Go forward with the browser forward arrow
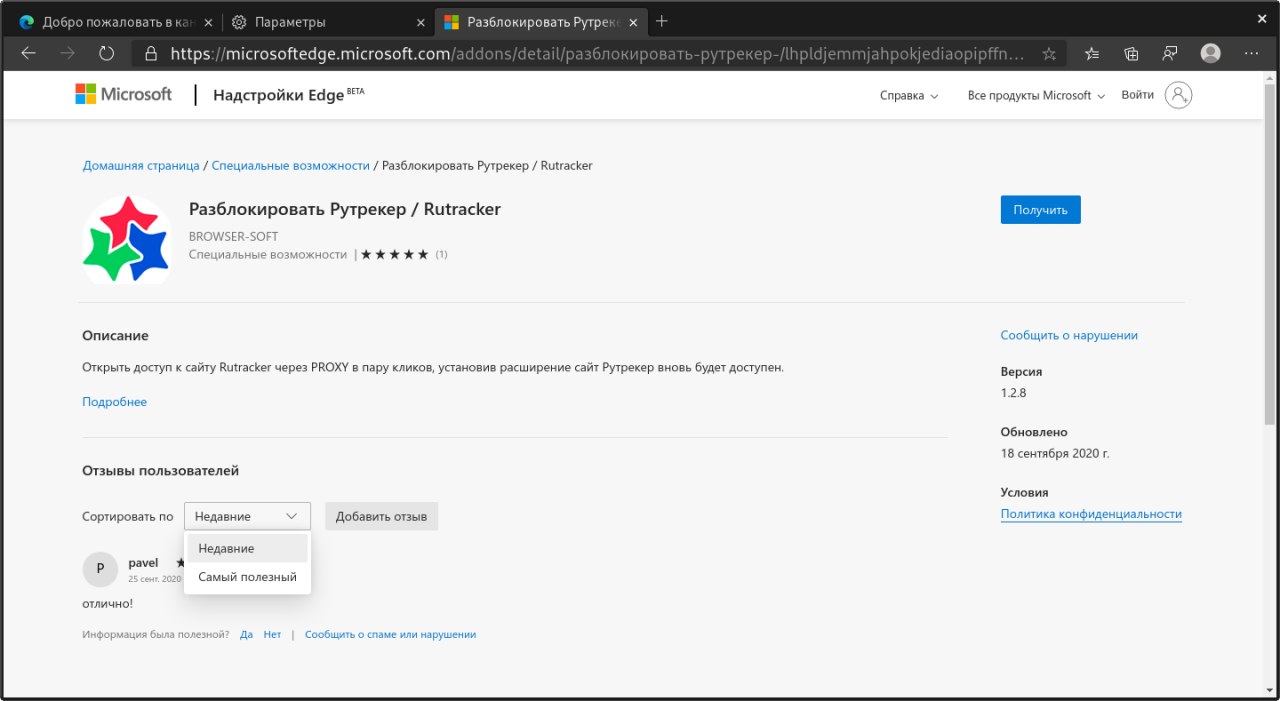The image size is (1280, 701). click(x=67, y=54)
